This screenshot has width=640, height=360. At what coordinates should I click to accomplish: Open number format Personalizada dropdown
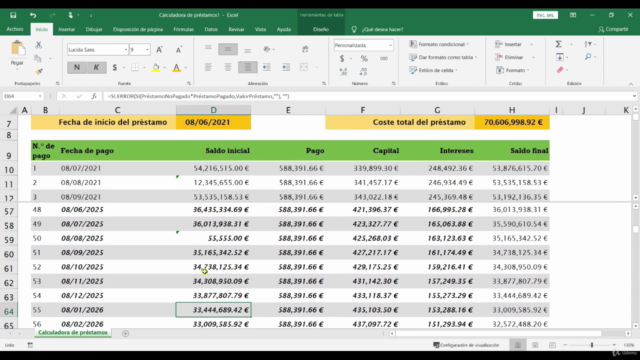(x=390, y=45)
